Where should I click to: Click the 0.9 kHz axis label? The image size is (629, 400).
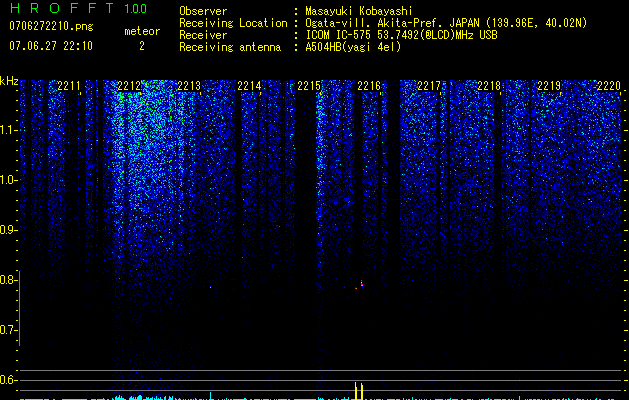(x=7, y=230)
